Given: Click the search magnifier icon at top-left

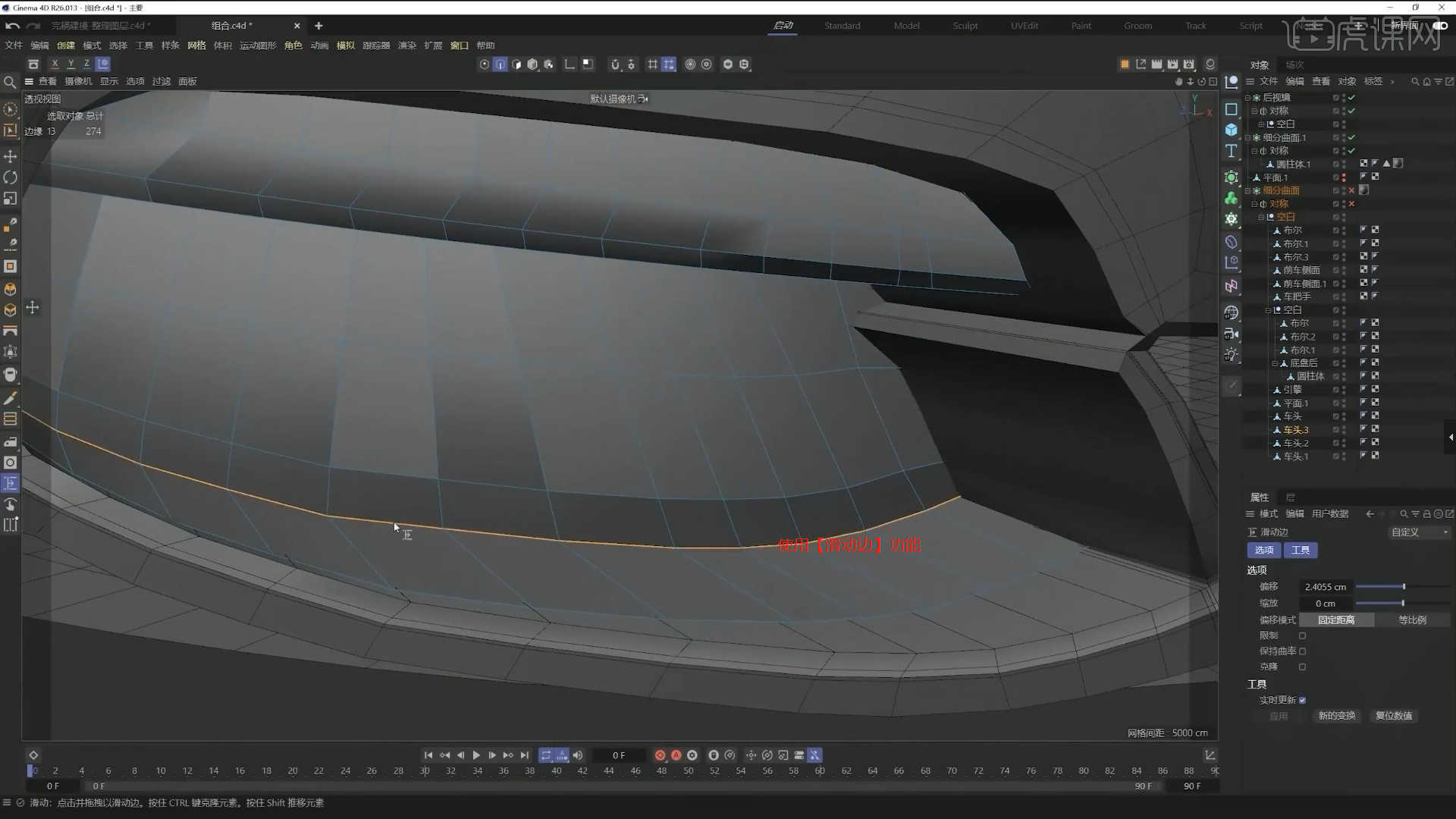Looking at the screenshot, I should coord(10,82).
